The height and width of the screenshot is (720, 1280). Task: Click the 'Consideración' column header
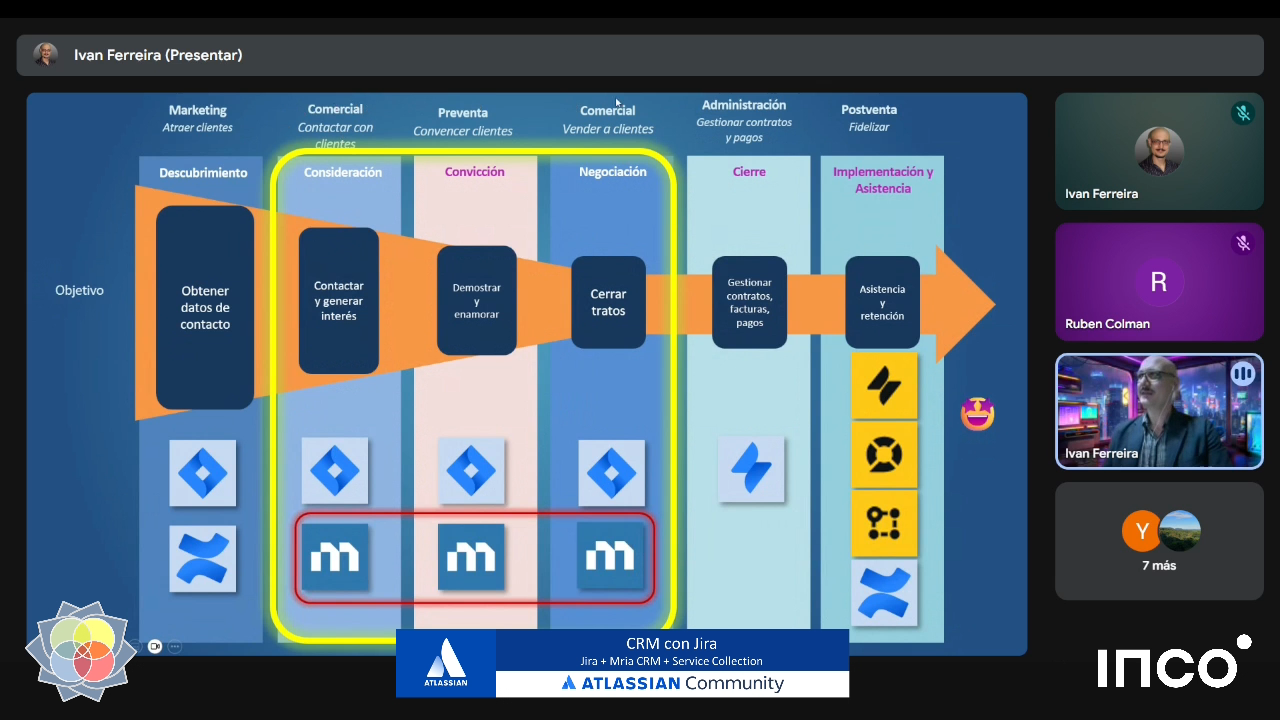tap(343, 172)
